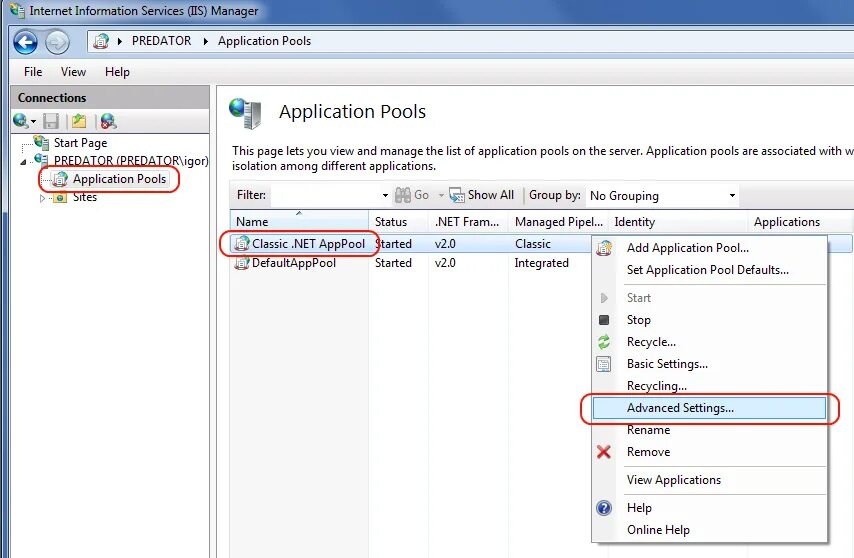854x558 pixels.
Task: Sort by the Status column header
Action: [x=399, y=222]
